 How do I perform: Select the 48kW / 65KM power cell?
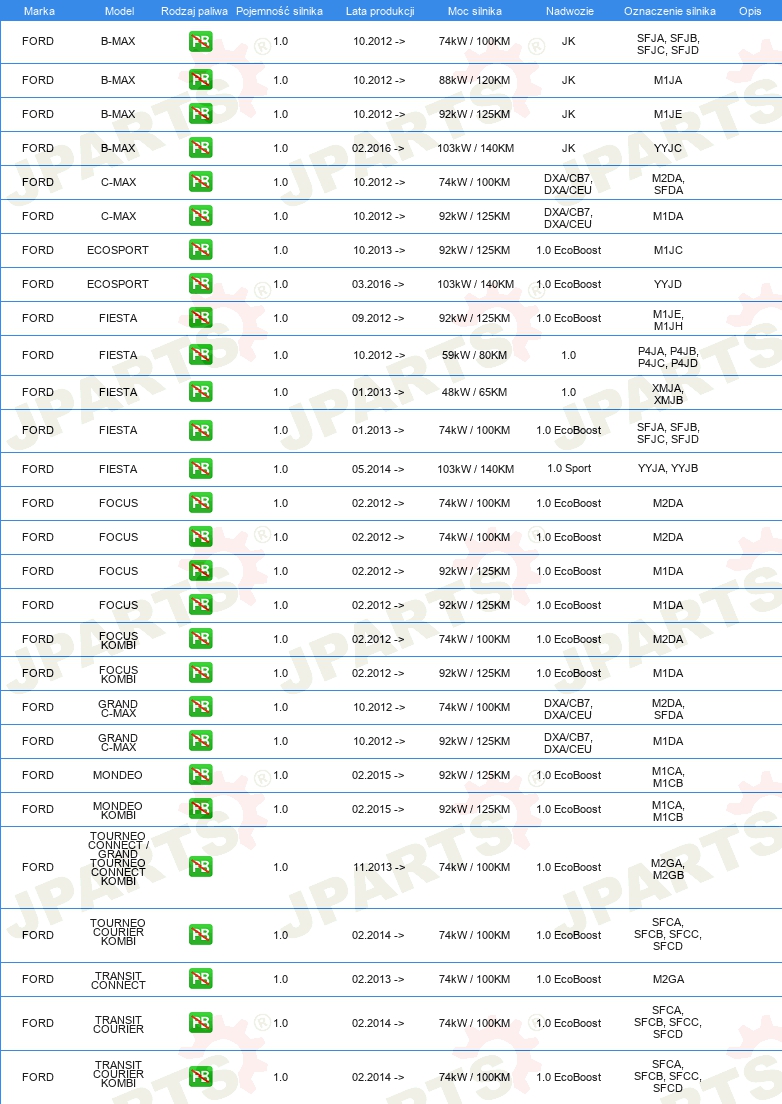click(x=474, y=392)
